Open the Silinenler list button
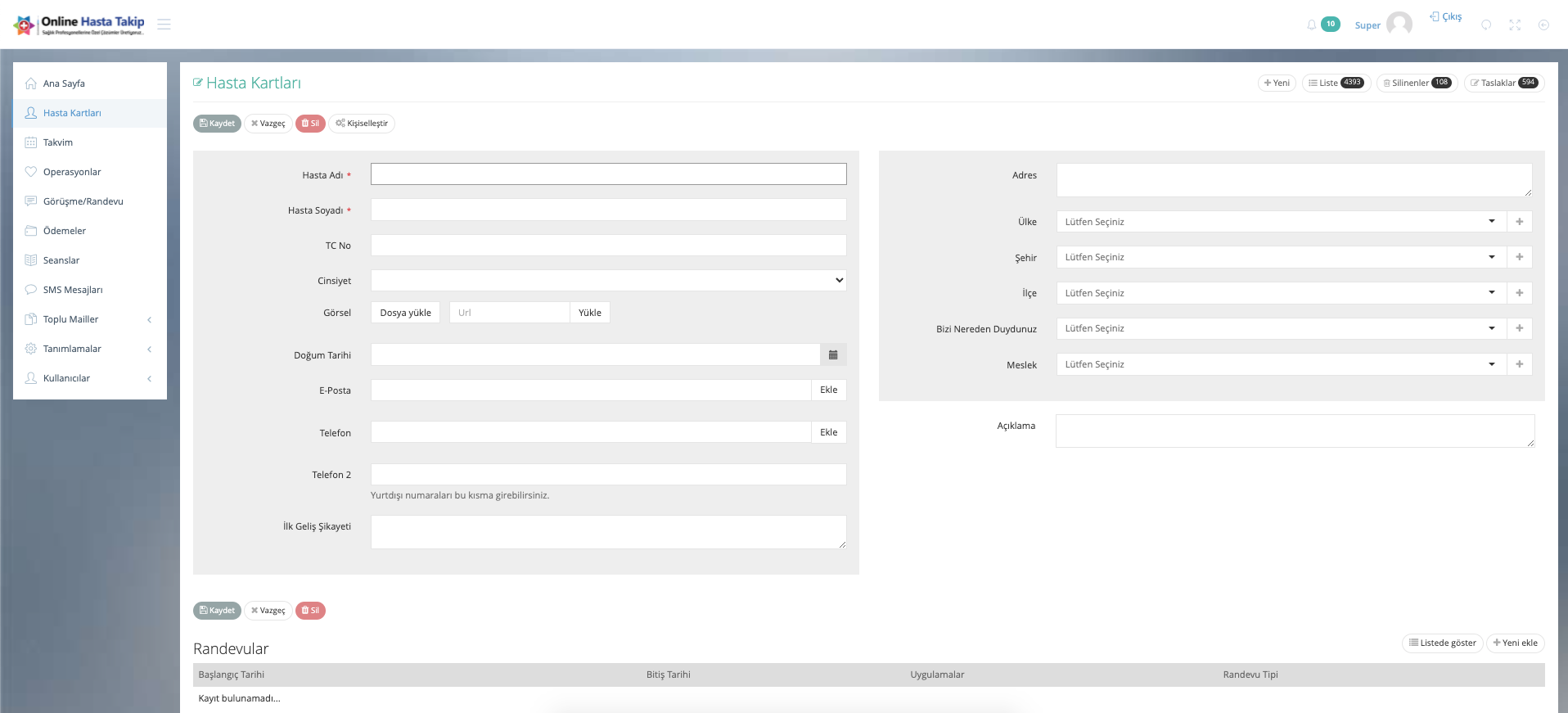Viewport: 1568px width, 713px height. (1417, 83)
